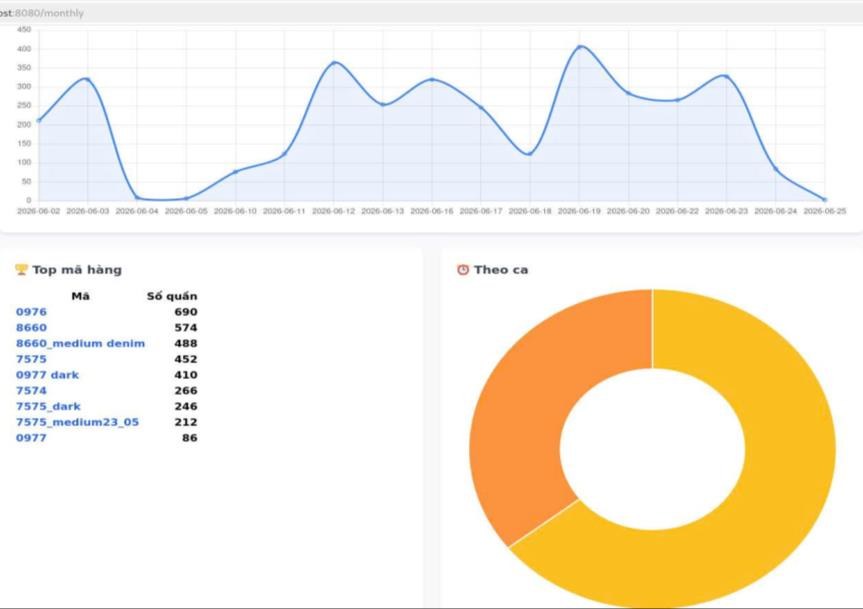Open the 7575_dark link
The width and height of the screenshot is (863, 609).
coord(48,407)
